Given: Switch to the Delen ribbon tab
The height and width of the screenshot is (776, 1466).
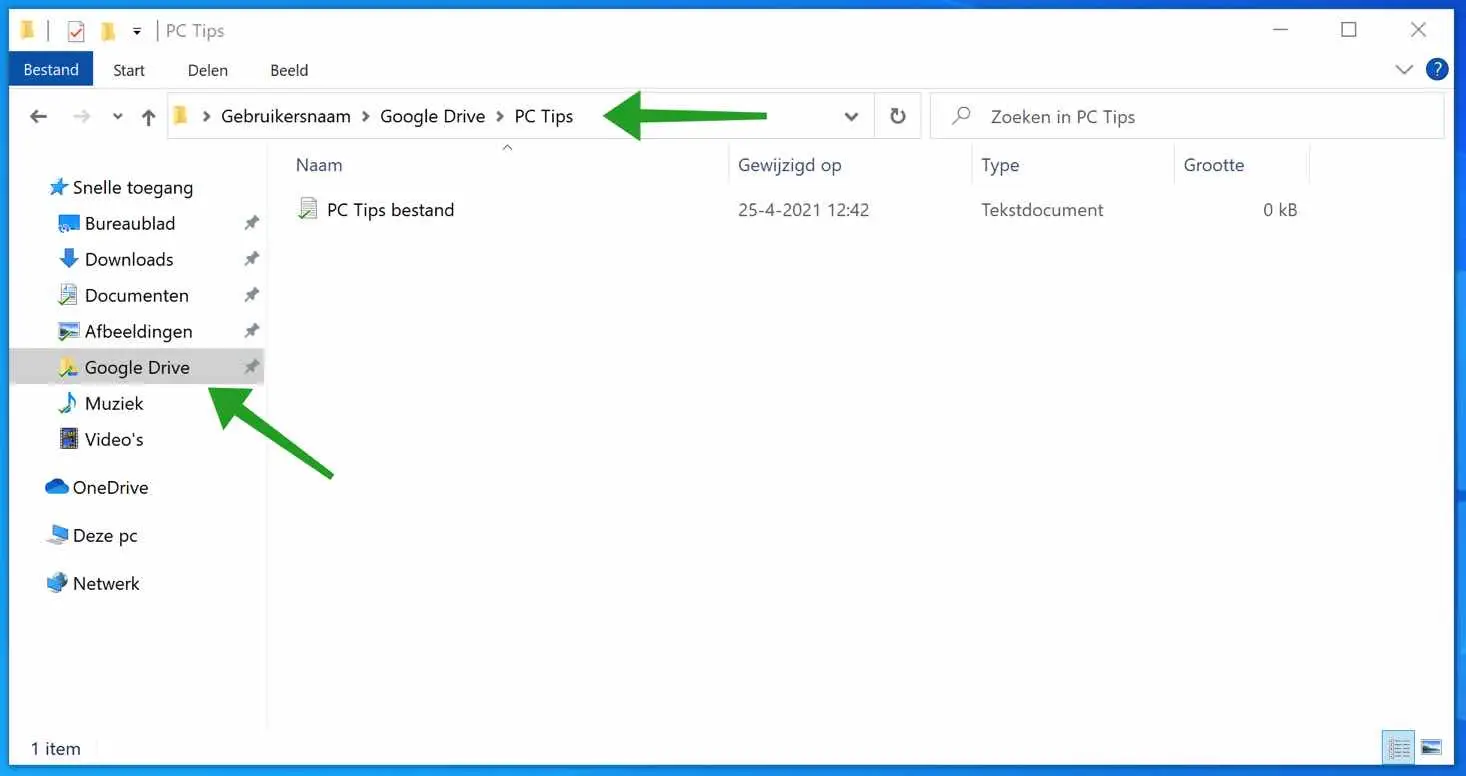Looking at the screenshot, I should point(208,70).
